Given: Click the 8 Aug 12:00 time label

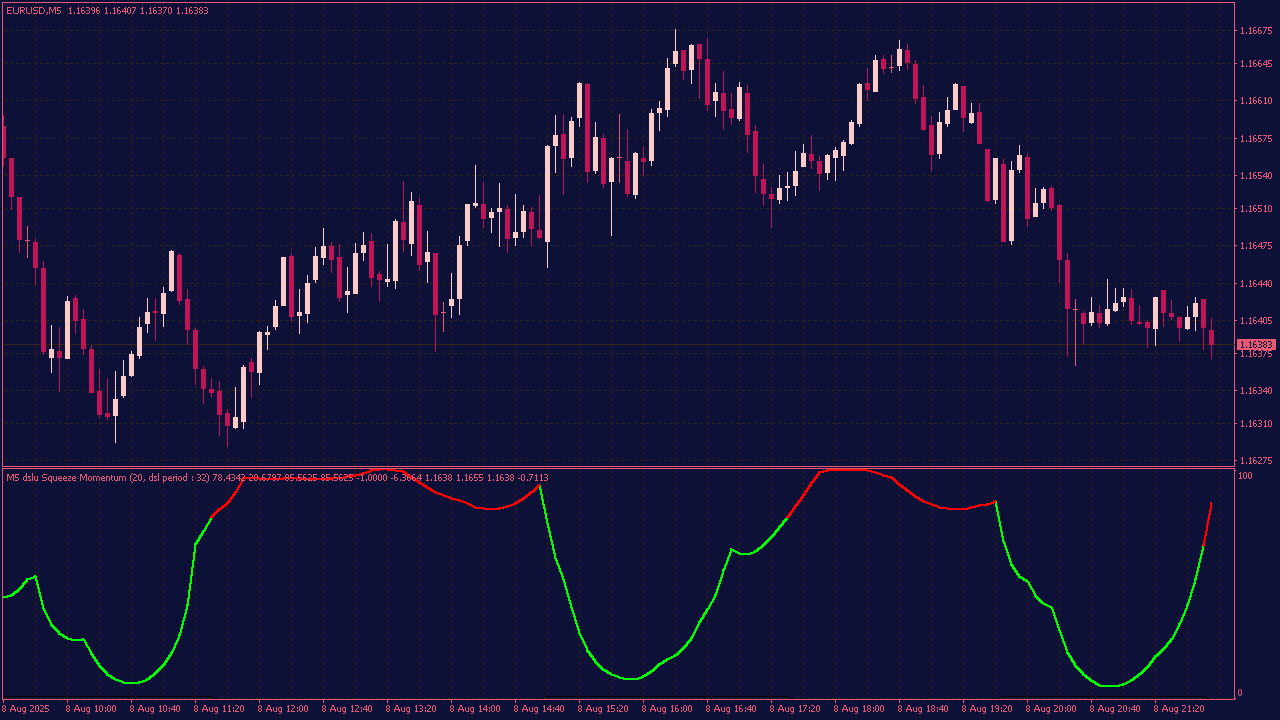Looking at the screenshot, I should (x=283, y=708).
